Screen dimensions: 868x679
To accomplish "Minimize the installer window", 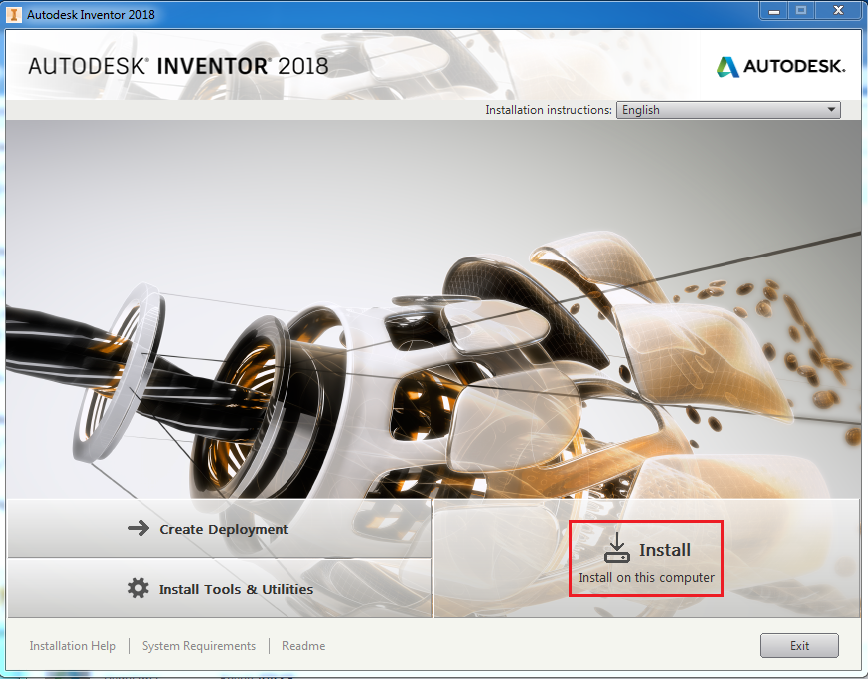I will tap(774, 11).
